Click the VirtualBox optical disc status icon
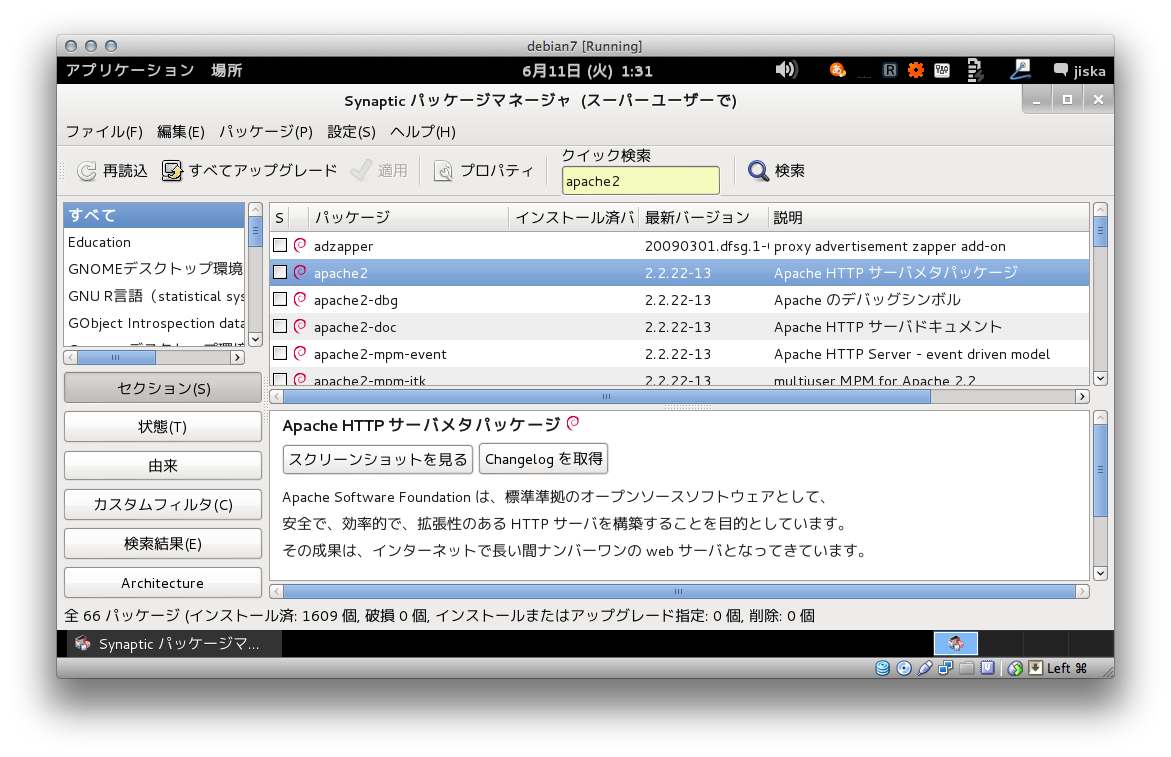This screenshot has height=757, width=1171. [x=904, y=668]
